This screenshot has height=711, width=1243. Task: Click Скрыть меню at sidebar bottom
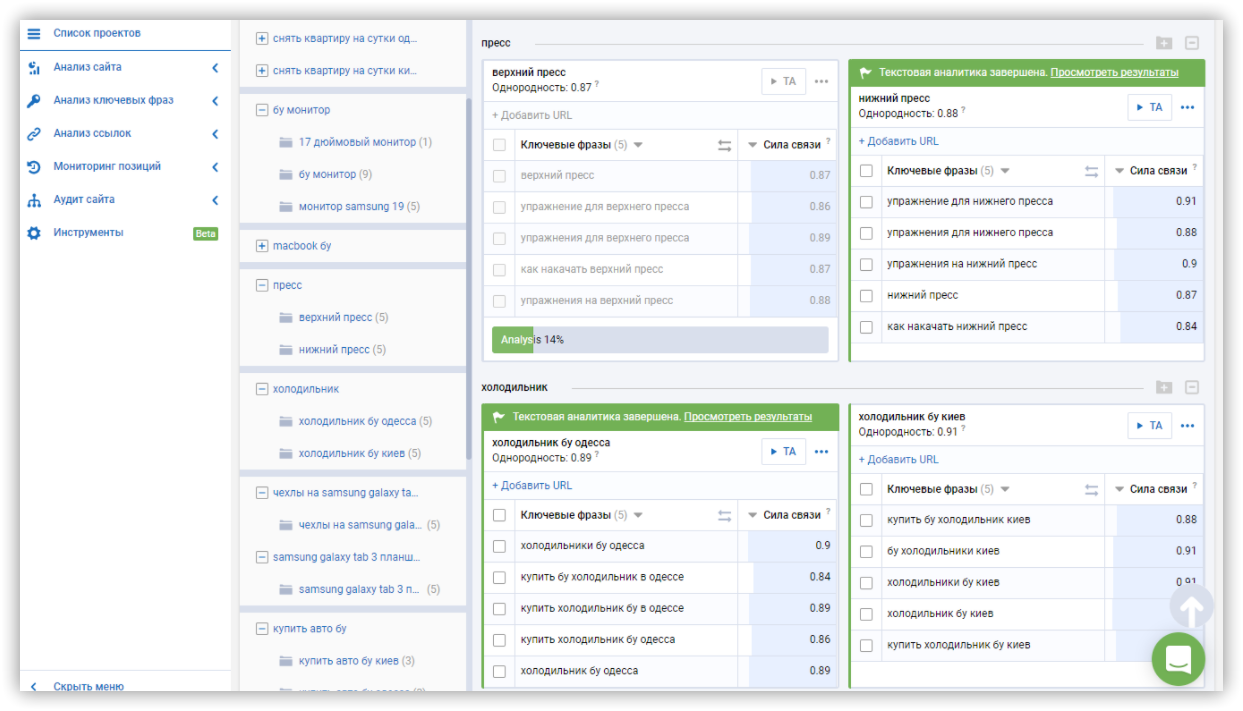(88, 687)
